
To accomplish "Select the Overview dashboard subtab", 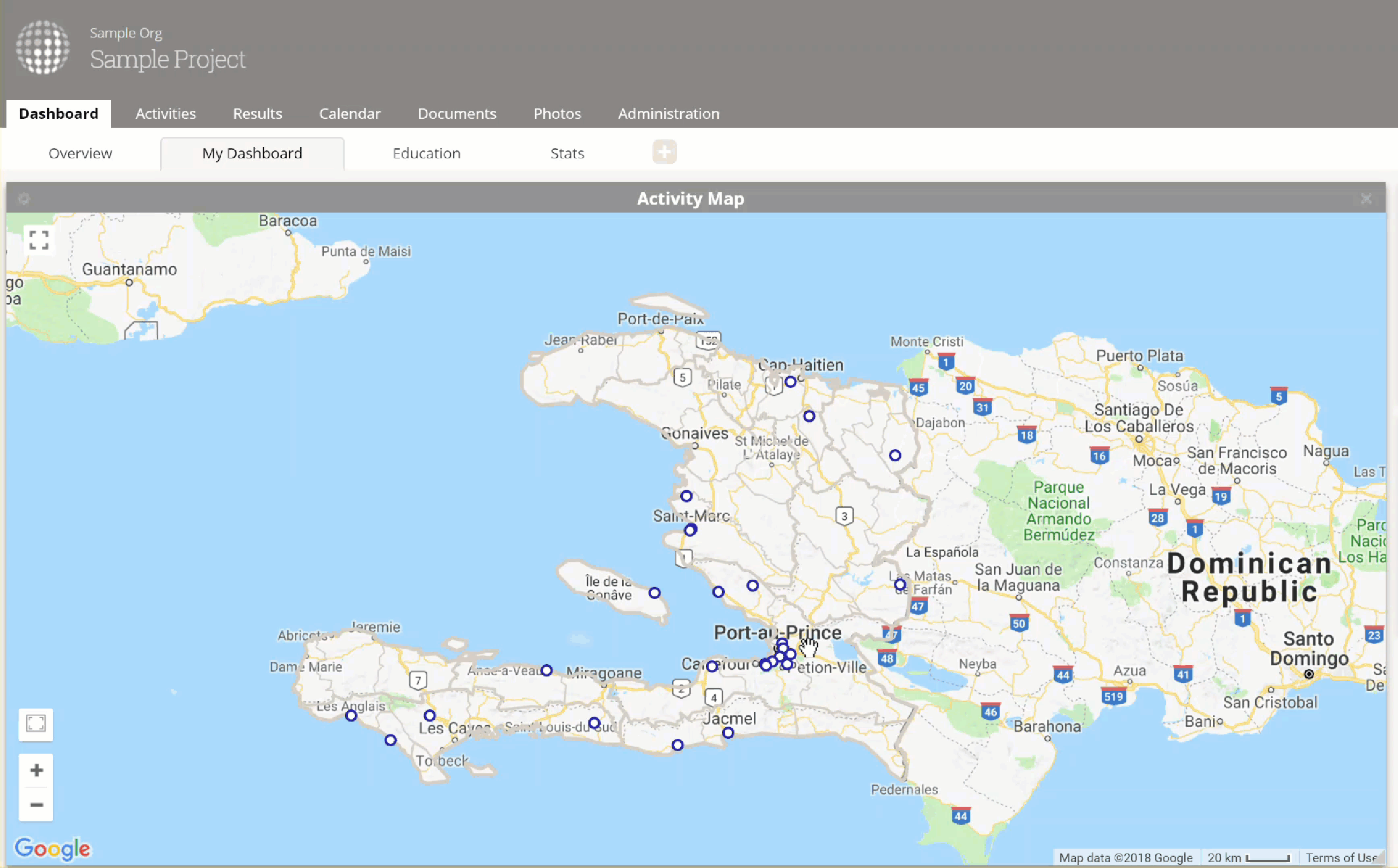I will [x=80, y=154].
